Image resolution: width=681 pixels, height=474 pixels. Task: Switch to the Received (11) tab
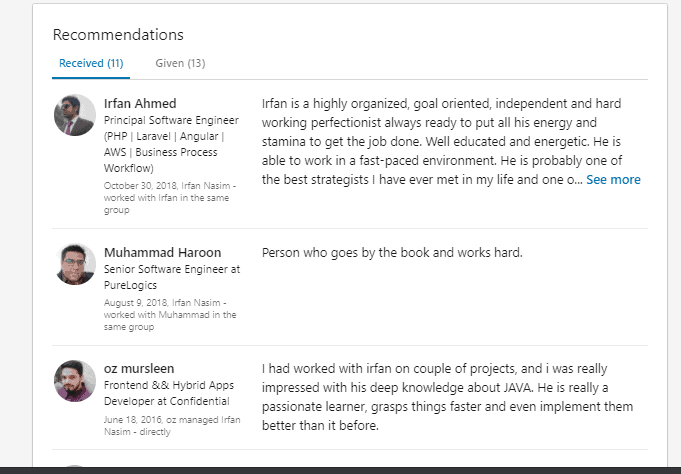coord(91,63)
